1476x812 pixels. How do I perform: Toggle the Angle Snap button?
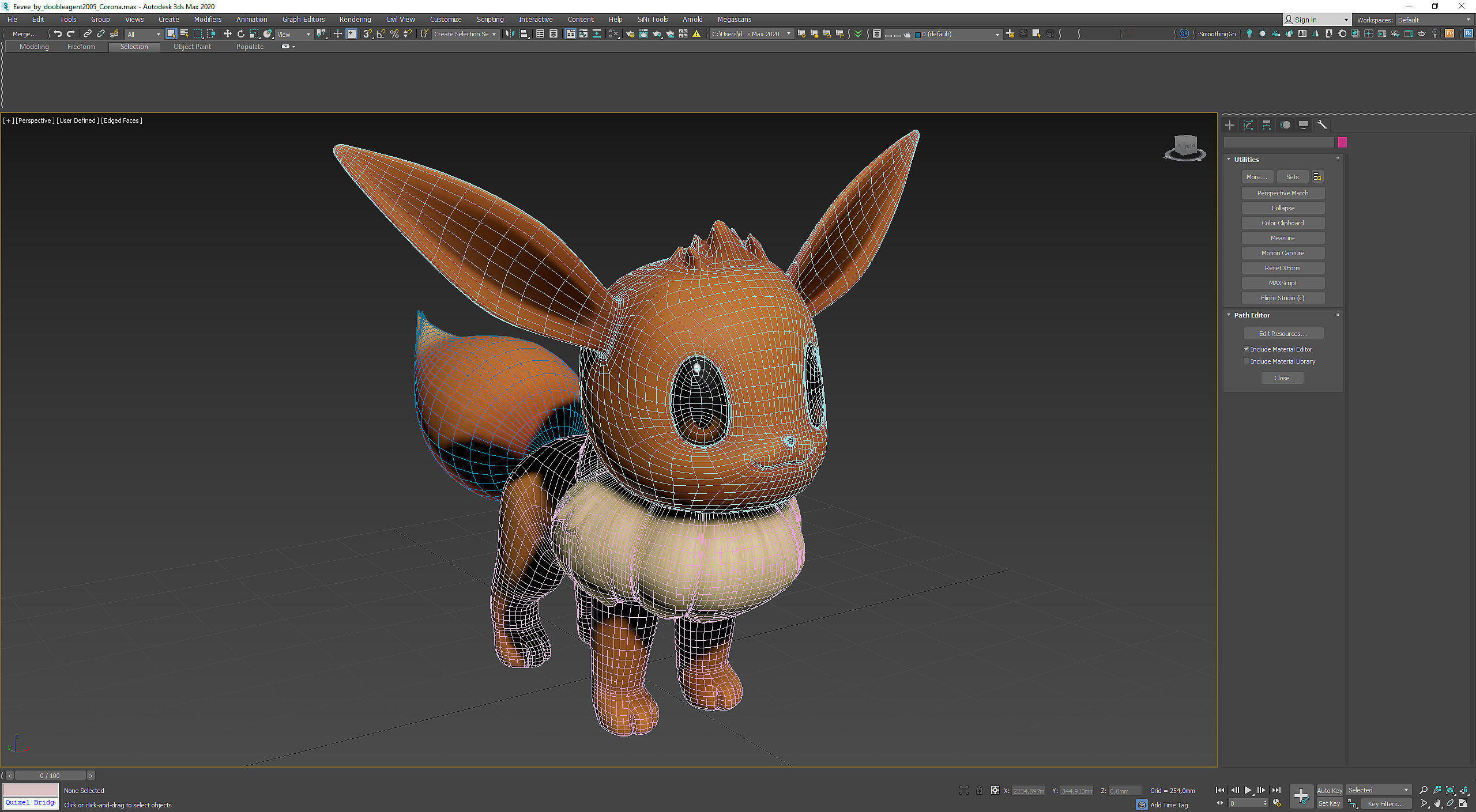pyautogui.click(x=381, y=34)
